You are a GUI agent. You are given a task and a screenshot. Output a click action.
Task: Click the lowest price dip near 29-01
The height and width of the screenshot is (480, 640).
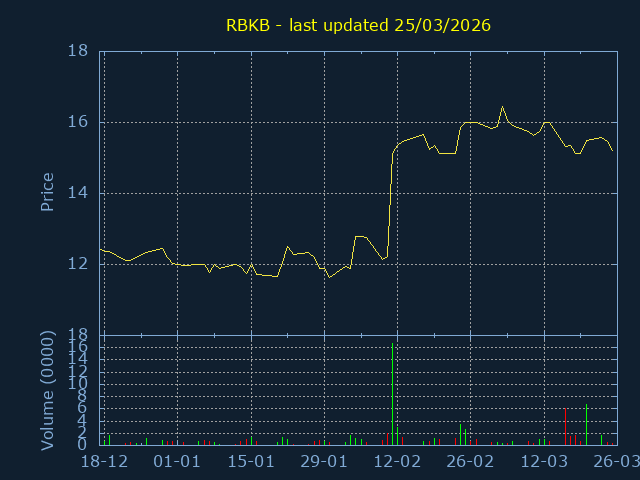(328, 277)
